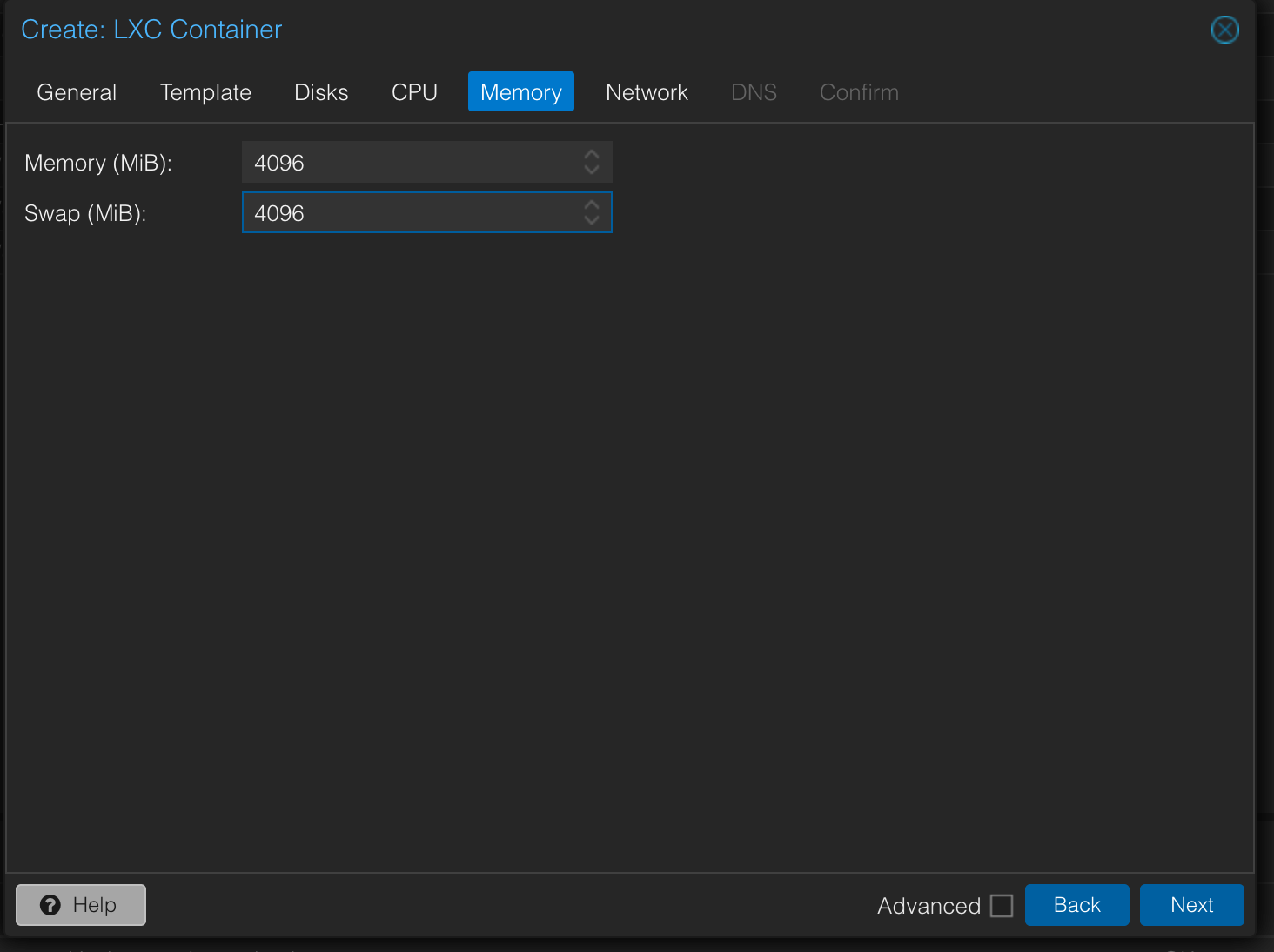
Task: Select the CPU tab
Action: [414, 92]
